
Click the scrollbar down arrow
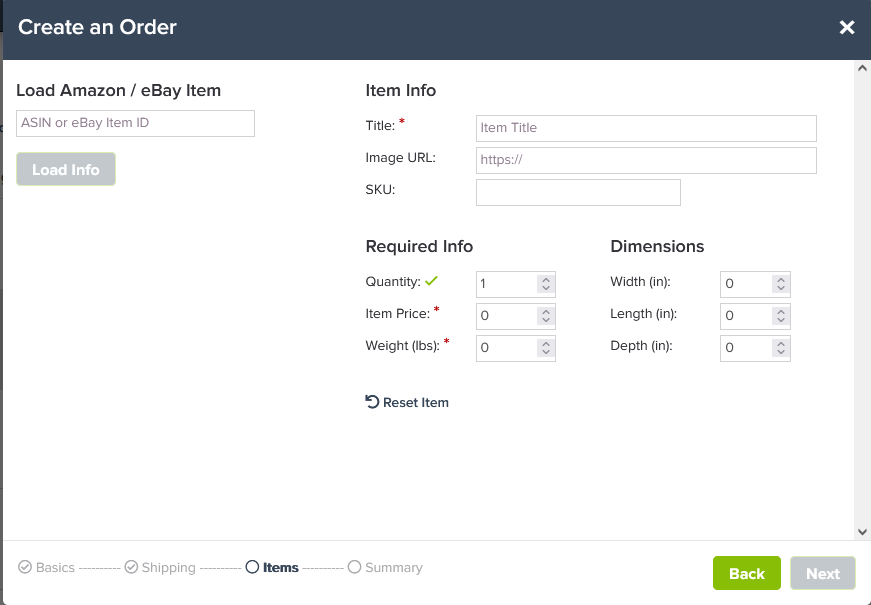click(862, 532)
